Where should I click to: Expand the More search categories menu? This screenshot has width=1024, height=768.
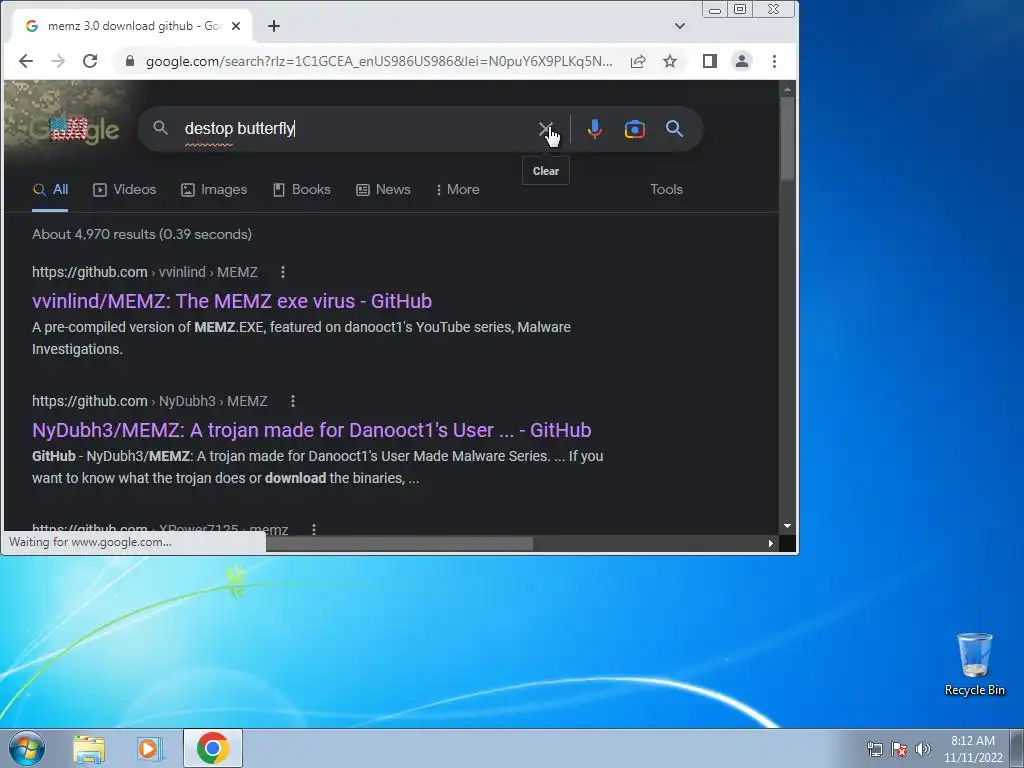458,189
